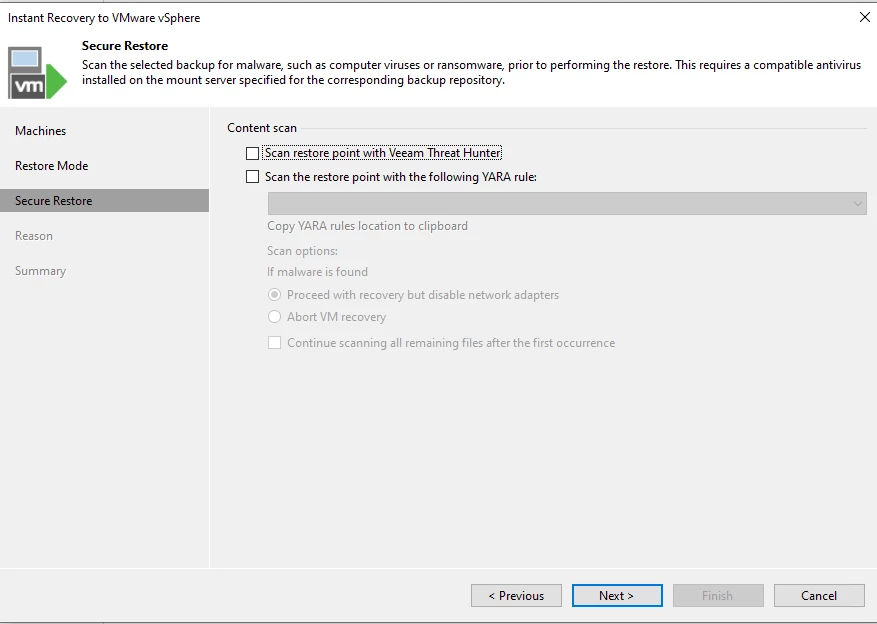Go to the Machines step
This screenshot has height=624, width=877.
pyautogui.click(x=41, y=131)
